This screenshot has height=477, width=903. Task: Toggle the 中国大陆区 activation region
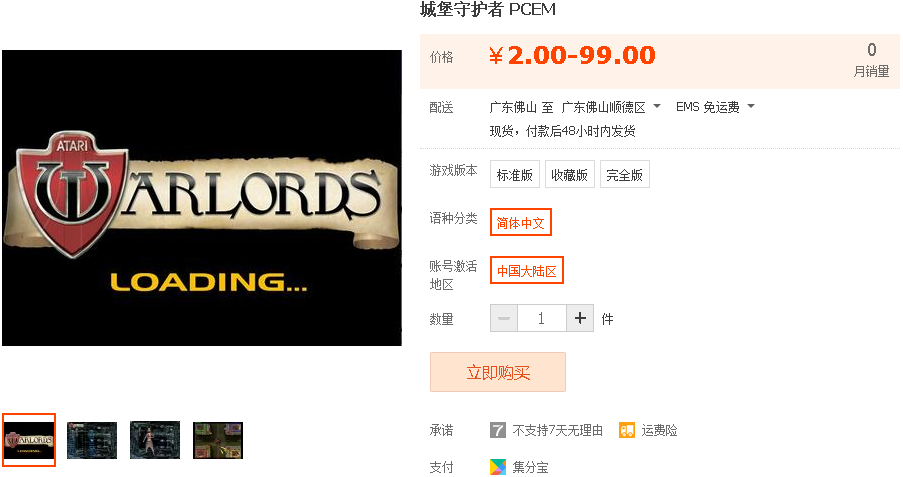pos(527,270)
